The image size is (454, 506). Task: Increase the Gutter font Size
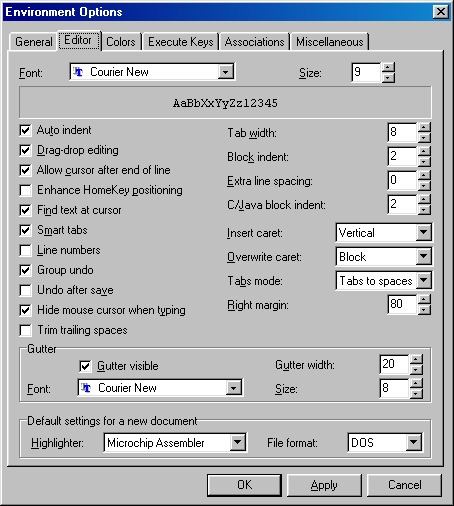(x=416, y=383)
